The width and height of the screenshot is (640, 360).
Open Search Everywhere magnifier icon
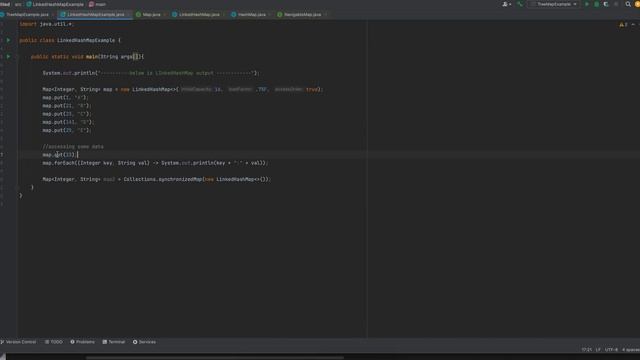(628, 4)
